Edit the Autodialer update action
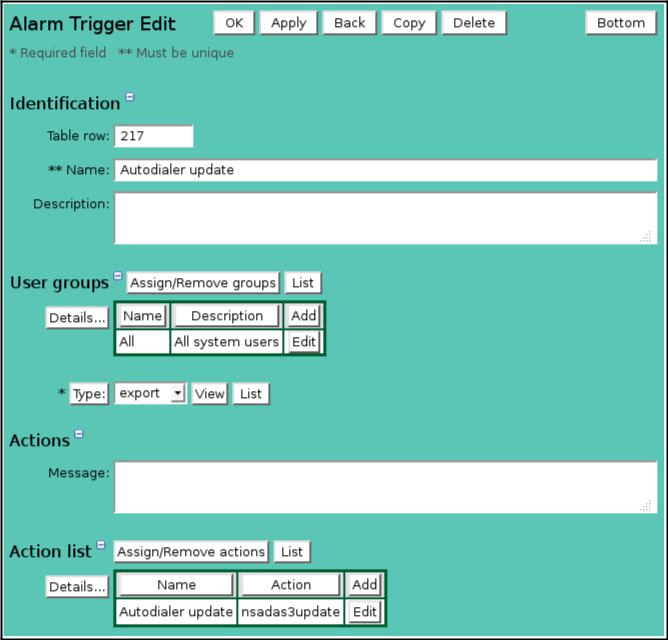This screenshot has height=640, width=668. [365, 612]
